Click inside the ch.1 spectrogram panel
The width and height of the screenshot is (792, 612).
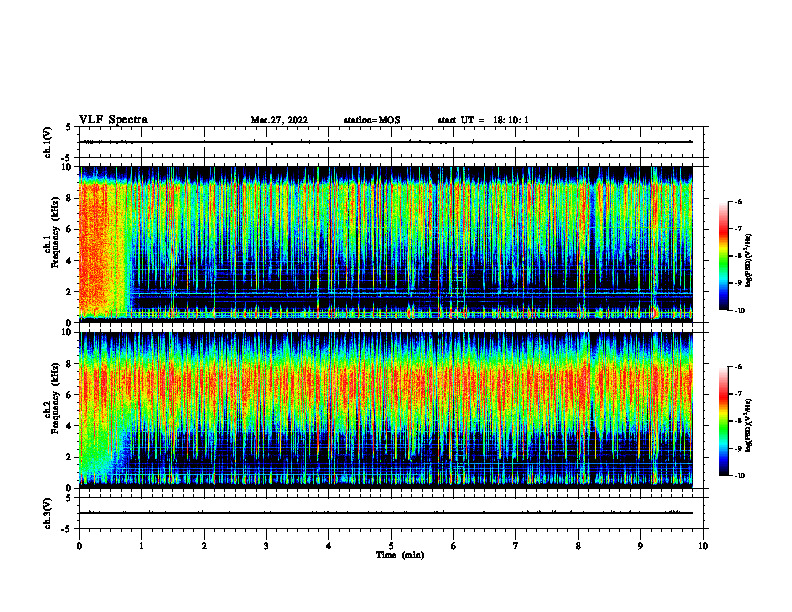(386, 244)
